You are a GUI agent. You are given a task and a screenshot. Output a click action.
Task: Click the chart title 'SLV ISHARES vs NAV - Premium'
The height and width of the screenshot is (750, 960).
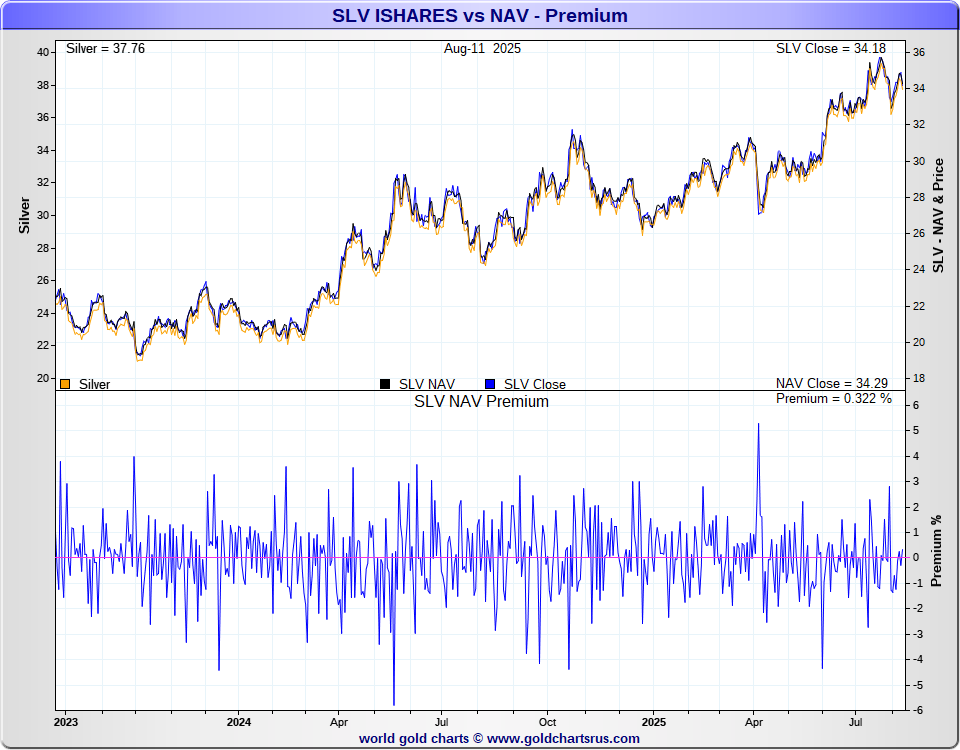tap(480, 15)
